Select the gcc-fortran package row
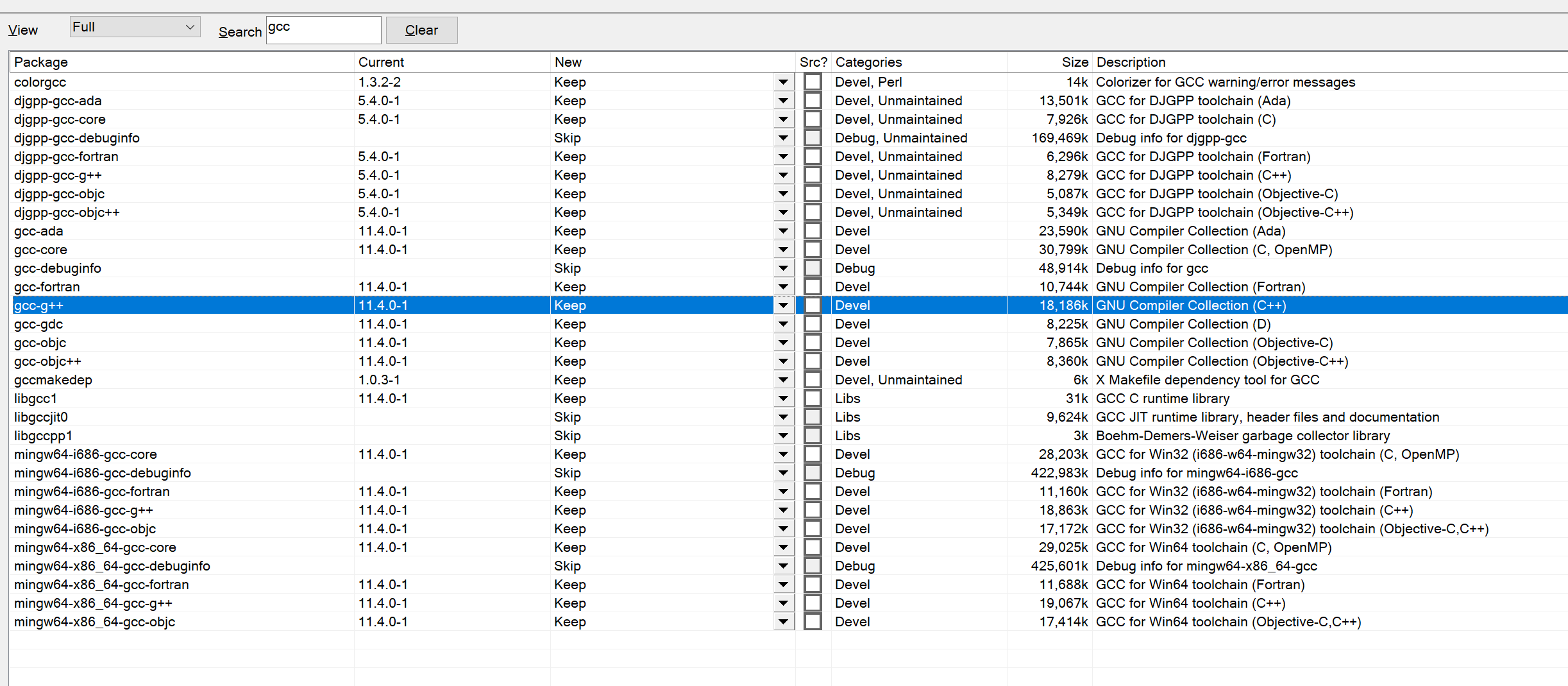This screenshot has height=686, width=1568. [x=47, y=287]
